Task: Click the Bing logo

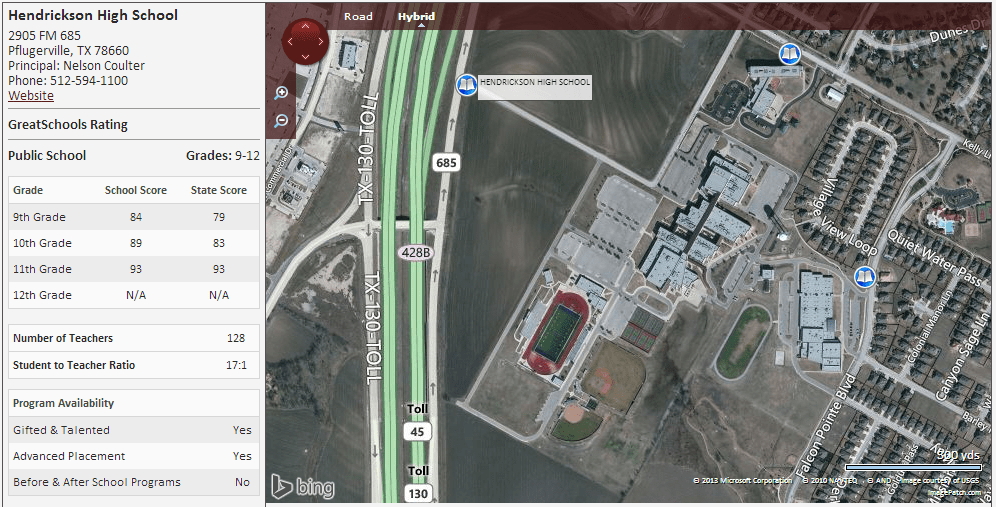Action: click(303, 487)
